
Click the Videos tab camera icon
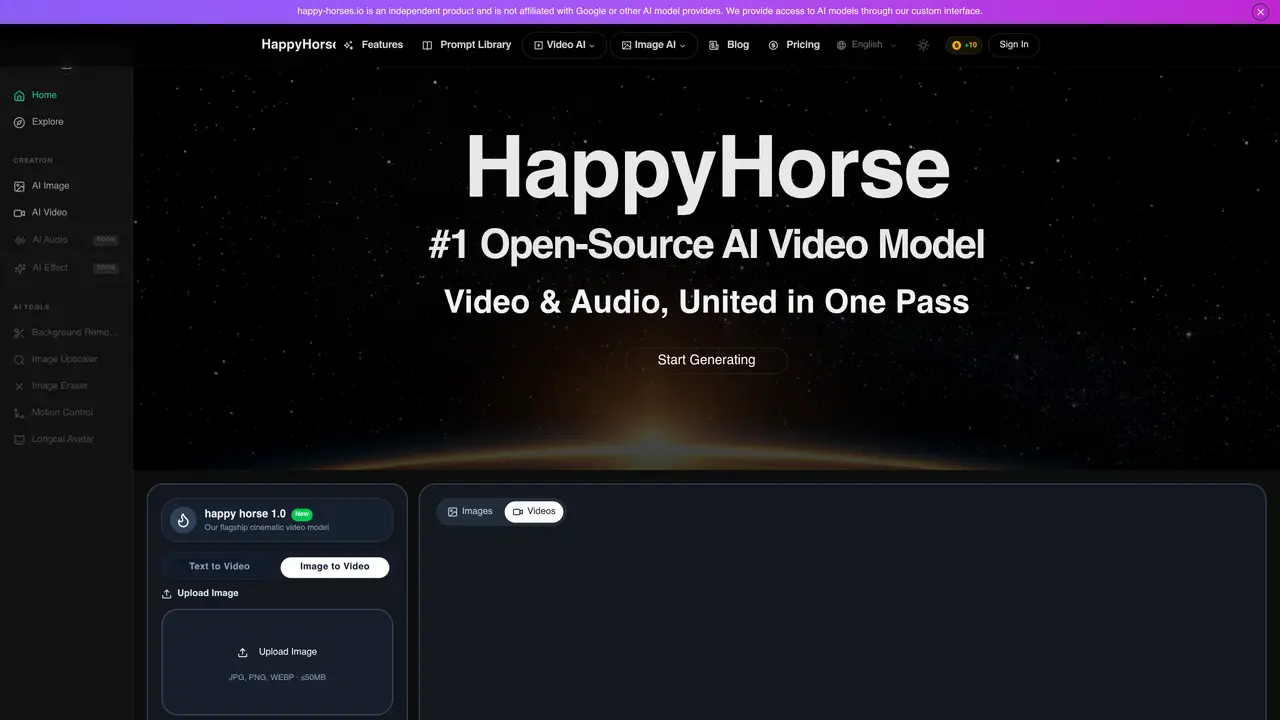click(x=518, y=512)
